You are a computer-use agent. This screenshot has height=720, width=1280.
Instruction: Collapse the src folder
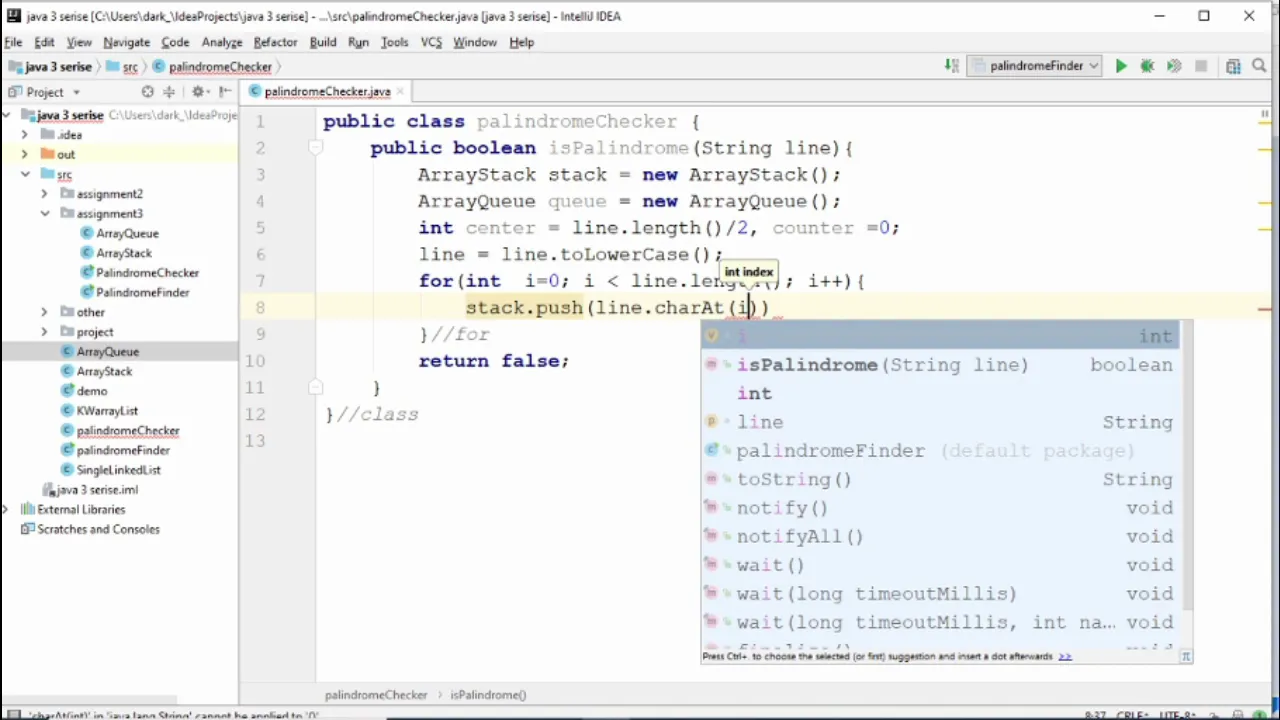tap(25, 174)
